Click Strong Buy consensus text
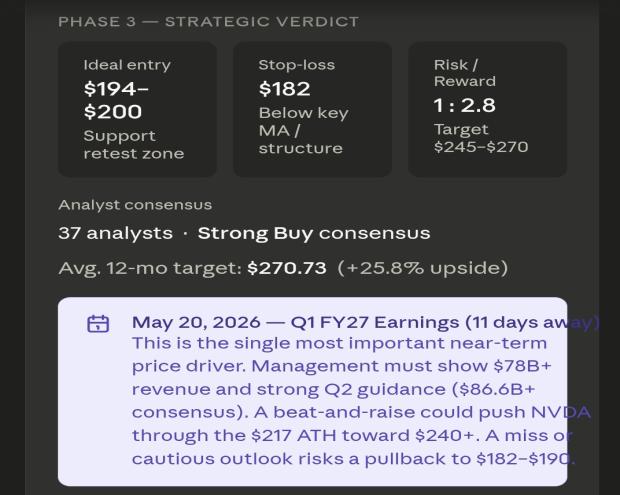The height and width of the screenshot is (495, 620). pos(314,233)
